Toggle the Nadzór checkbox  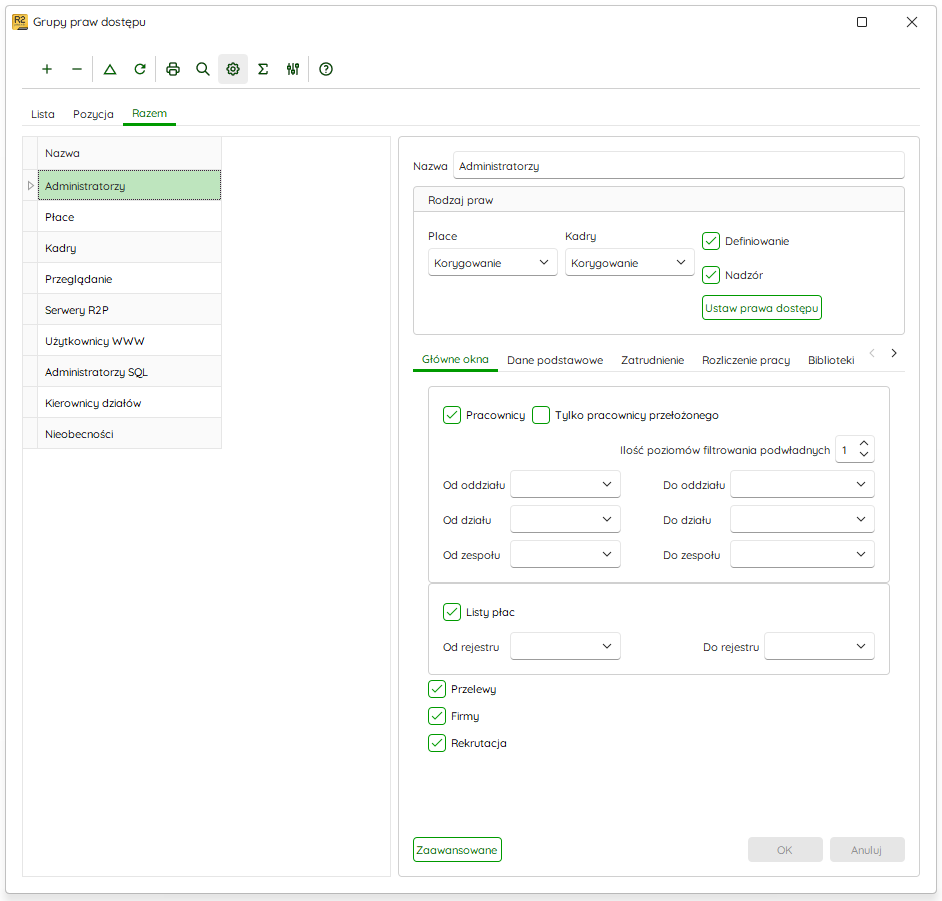pos(711,275)
